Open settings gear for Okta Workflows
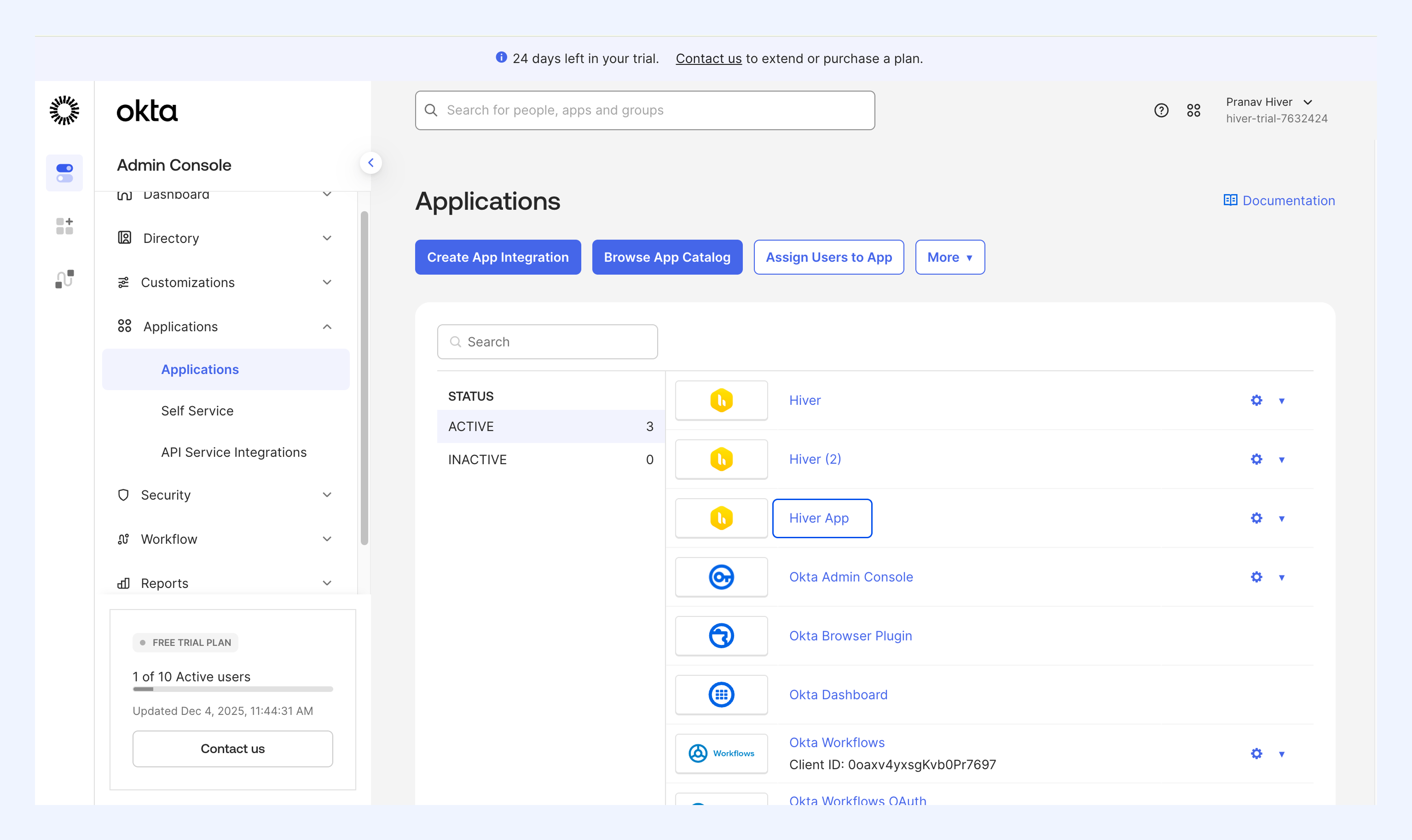The image size is (1412, 840). [x=1256, y=754]
